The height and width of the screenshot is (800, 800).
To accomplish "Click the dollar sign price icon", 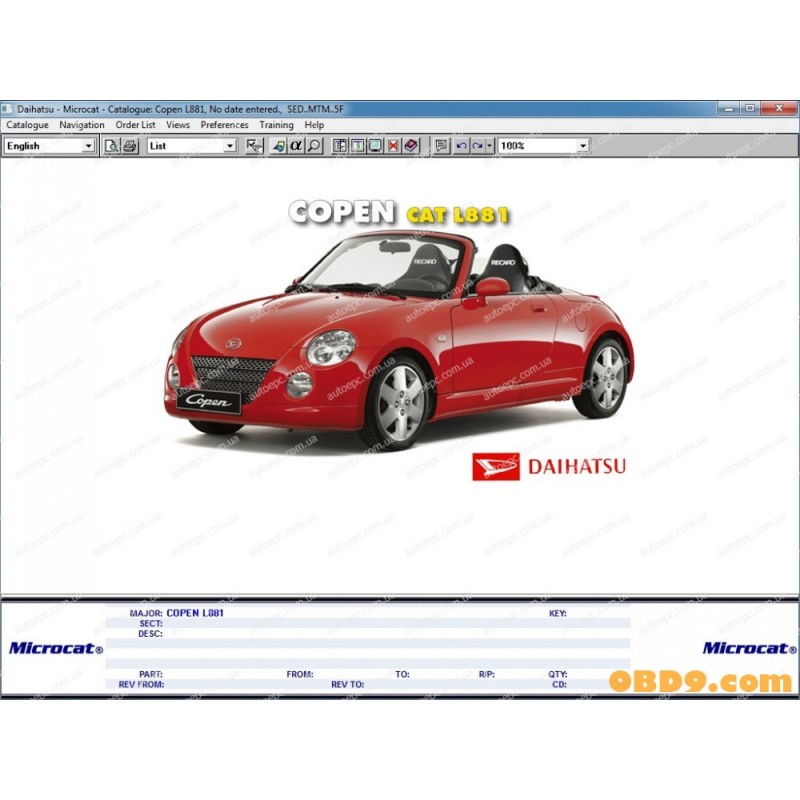I will point(358,146).
